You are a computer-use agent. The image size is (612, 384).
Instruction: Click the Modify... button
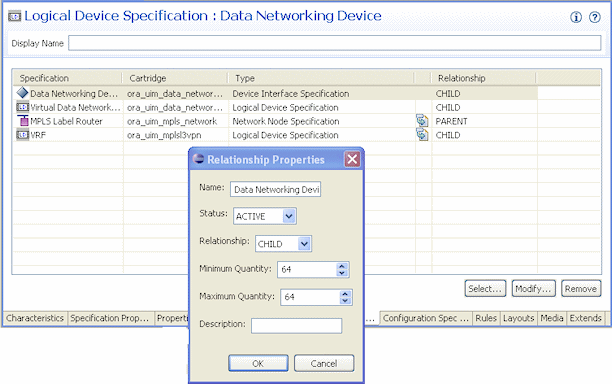[533, 289]
